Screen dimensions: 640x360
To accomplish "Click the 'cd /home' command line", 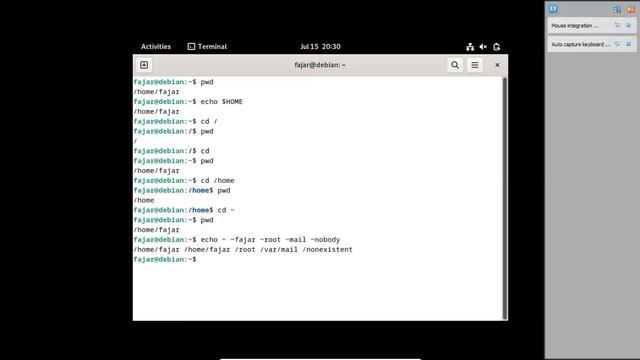I will (184, 180).
